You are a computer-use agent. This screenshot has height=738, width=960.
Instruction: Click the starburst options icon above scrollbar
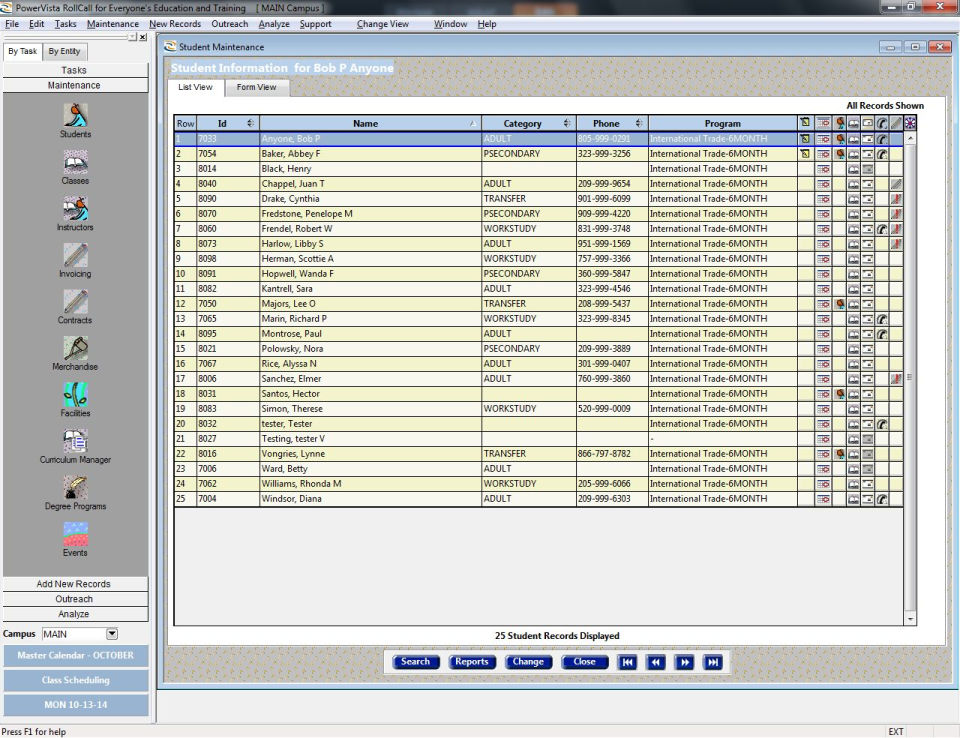910,123
